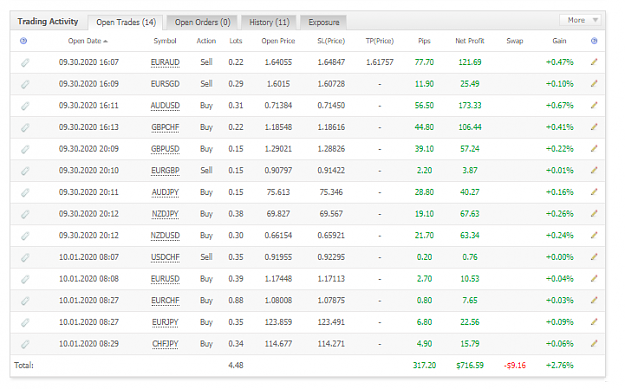Edit the AUDJPY trade with pencil icon

point(594,192)
